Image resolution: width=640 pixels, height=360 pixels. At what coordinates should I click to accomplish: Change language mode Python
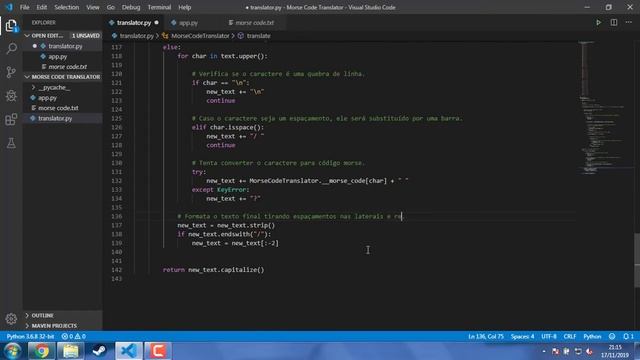(x=592, y=336)
